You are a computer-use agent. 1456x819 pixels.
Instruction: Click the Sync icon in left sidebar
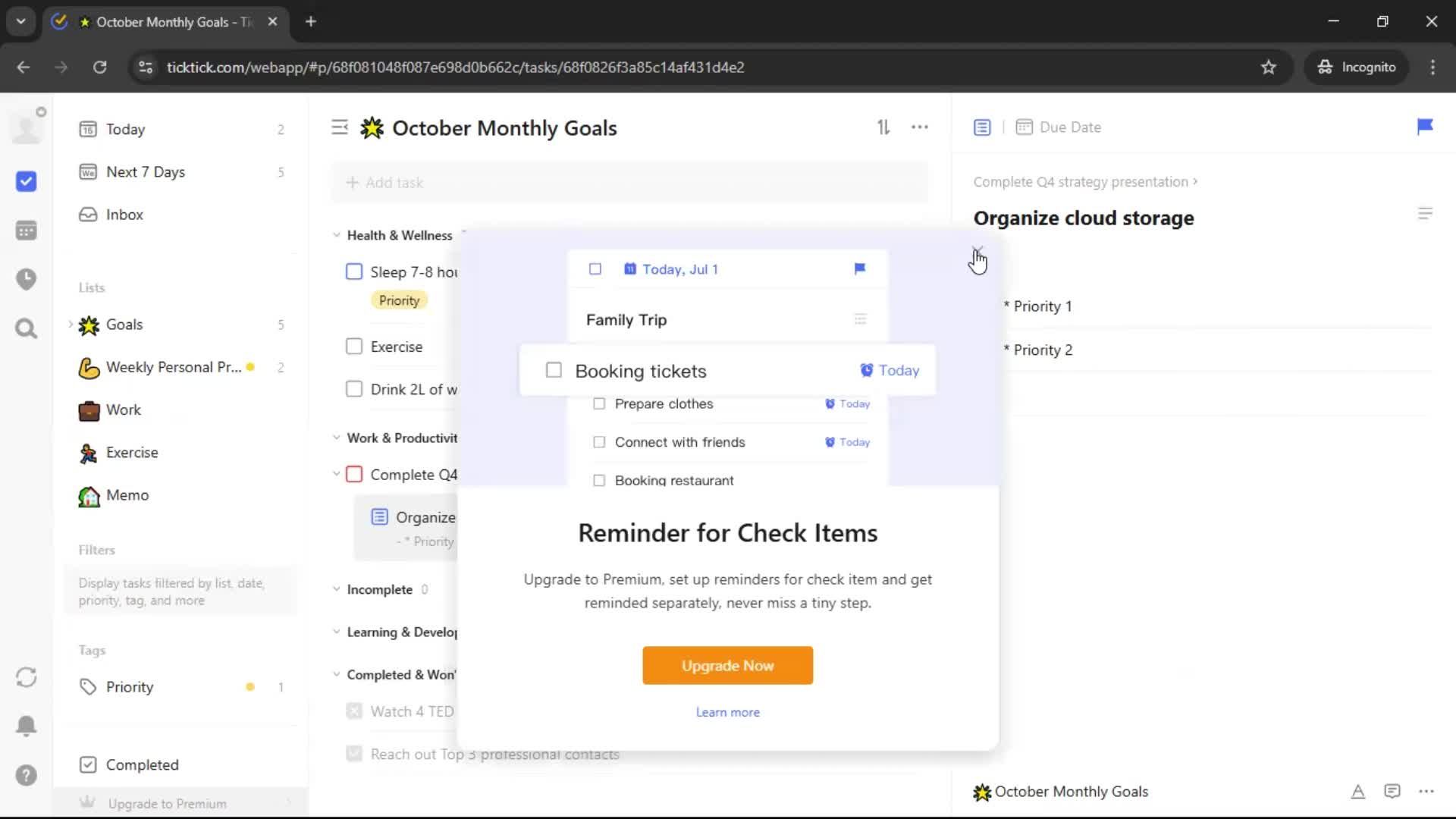(26, 677)
